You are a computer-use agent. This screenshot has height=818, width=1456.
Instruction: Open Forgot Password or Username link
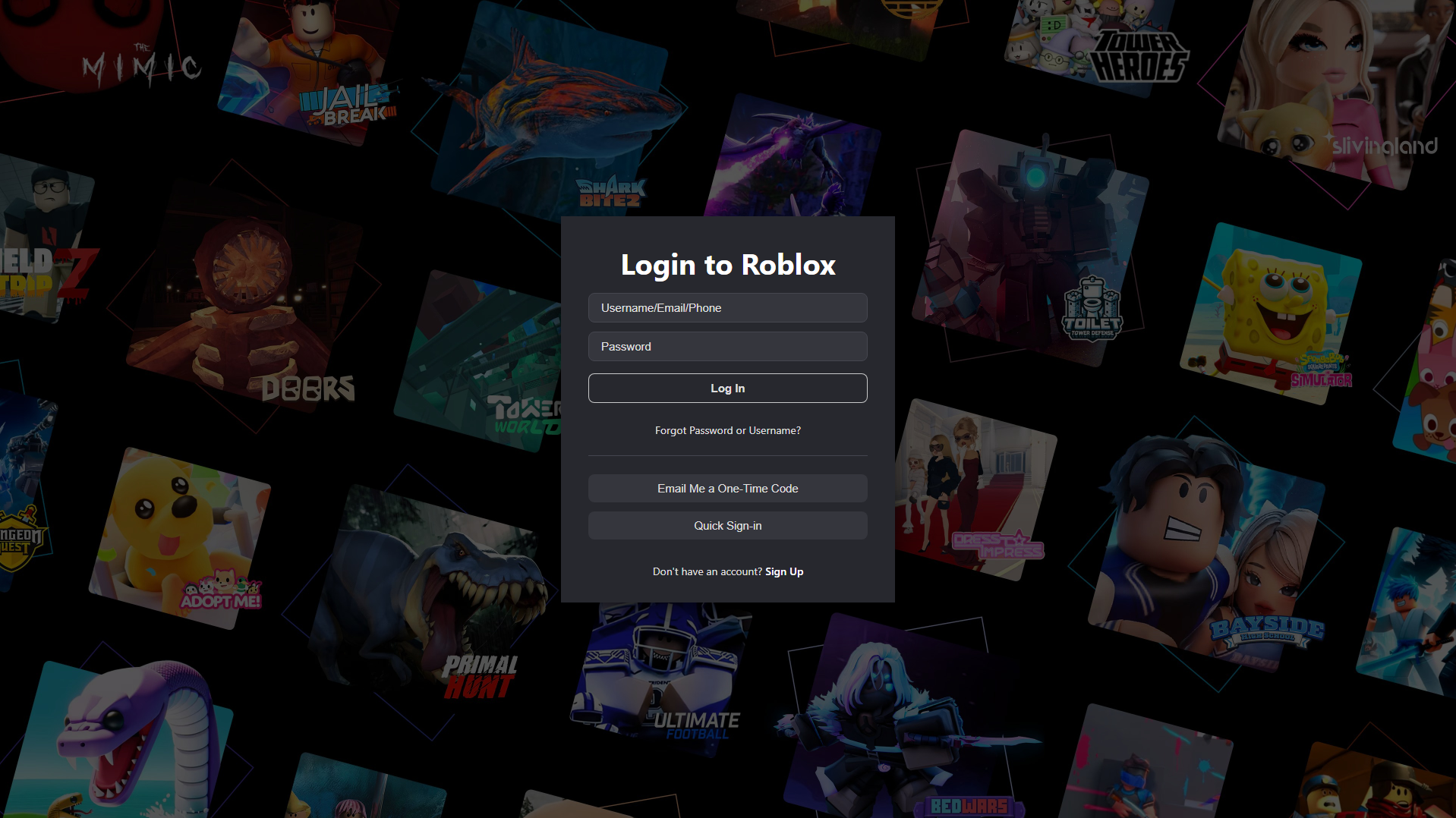point(727,430)
